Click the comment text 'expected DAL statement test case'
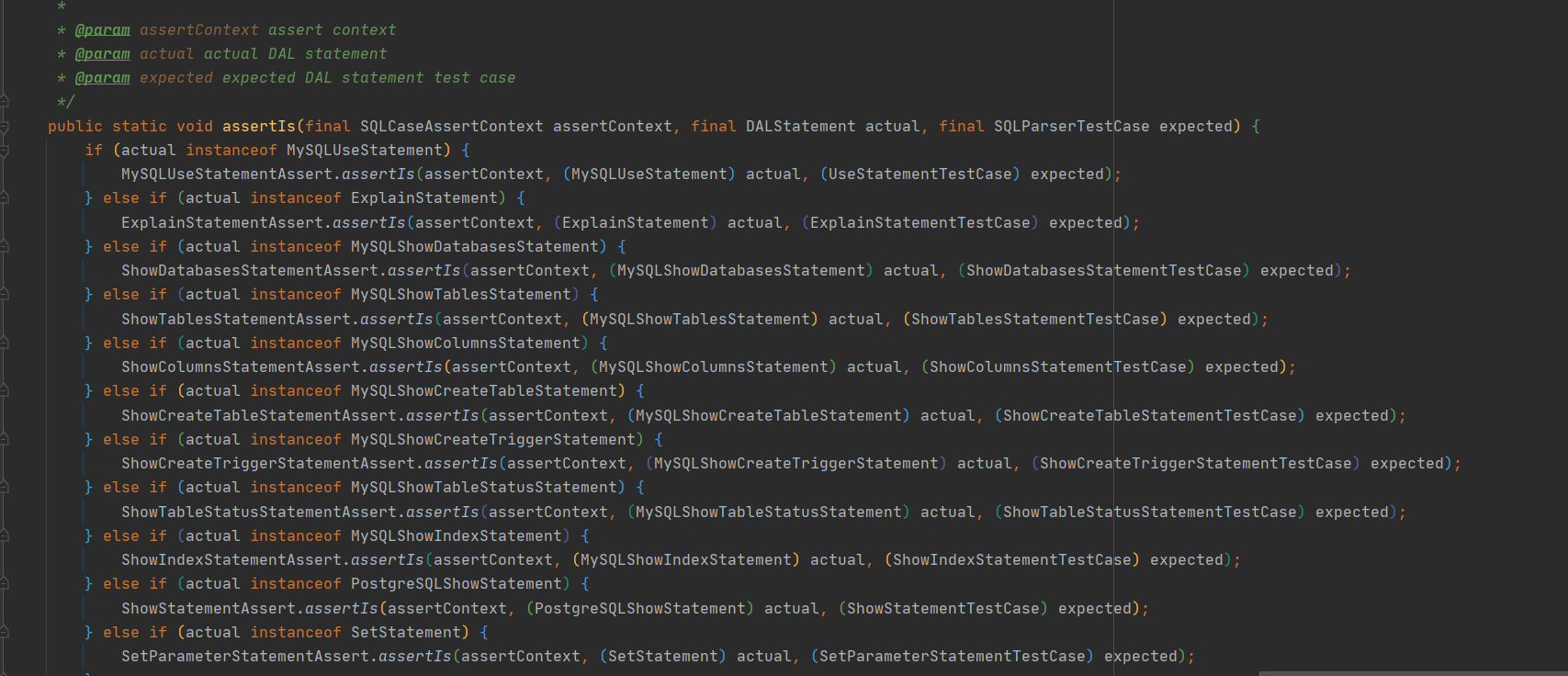The height and width of the screenshot is (676, 1568). [x=369, y=78]
